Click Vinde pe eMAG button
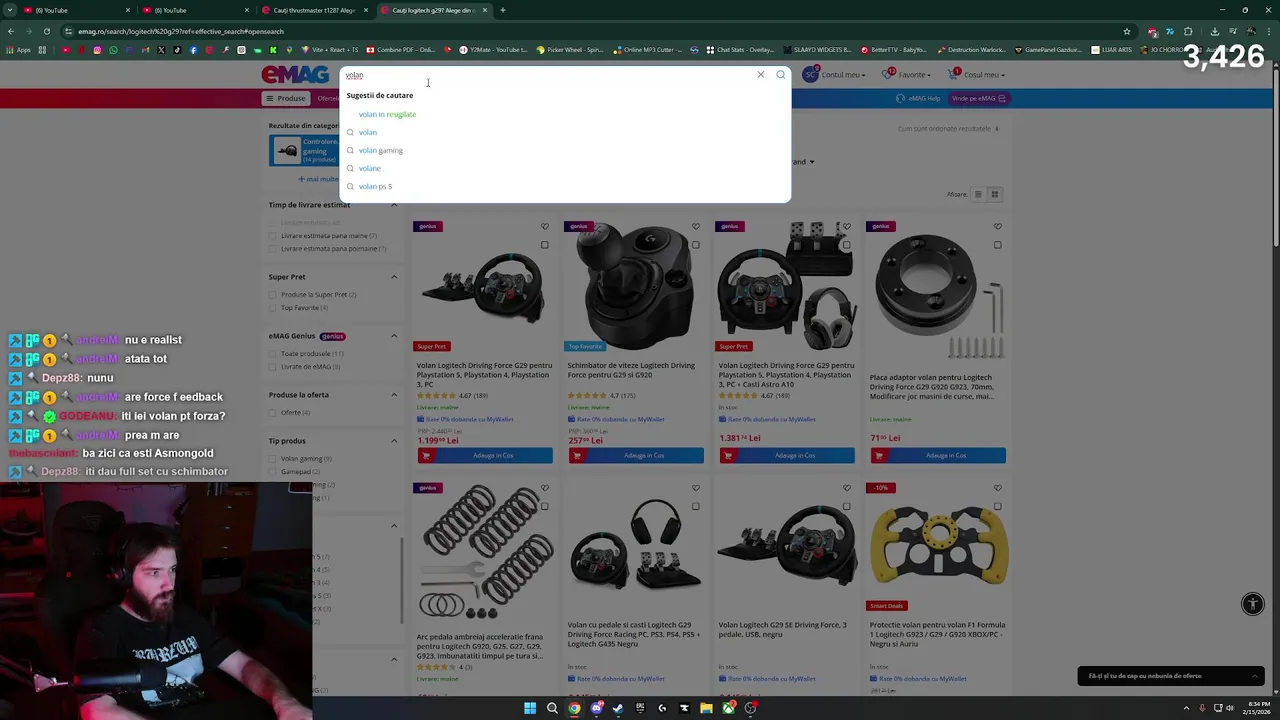The width and height of the screenshot is (1280, 720). 979,98
